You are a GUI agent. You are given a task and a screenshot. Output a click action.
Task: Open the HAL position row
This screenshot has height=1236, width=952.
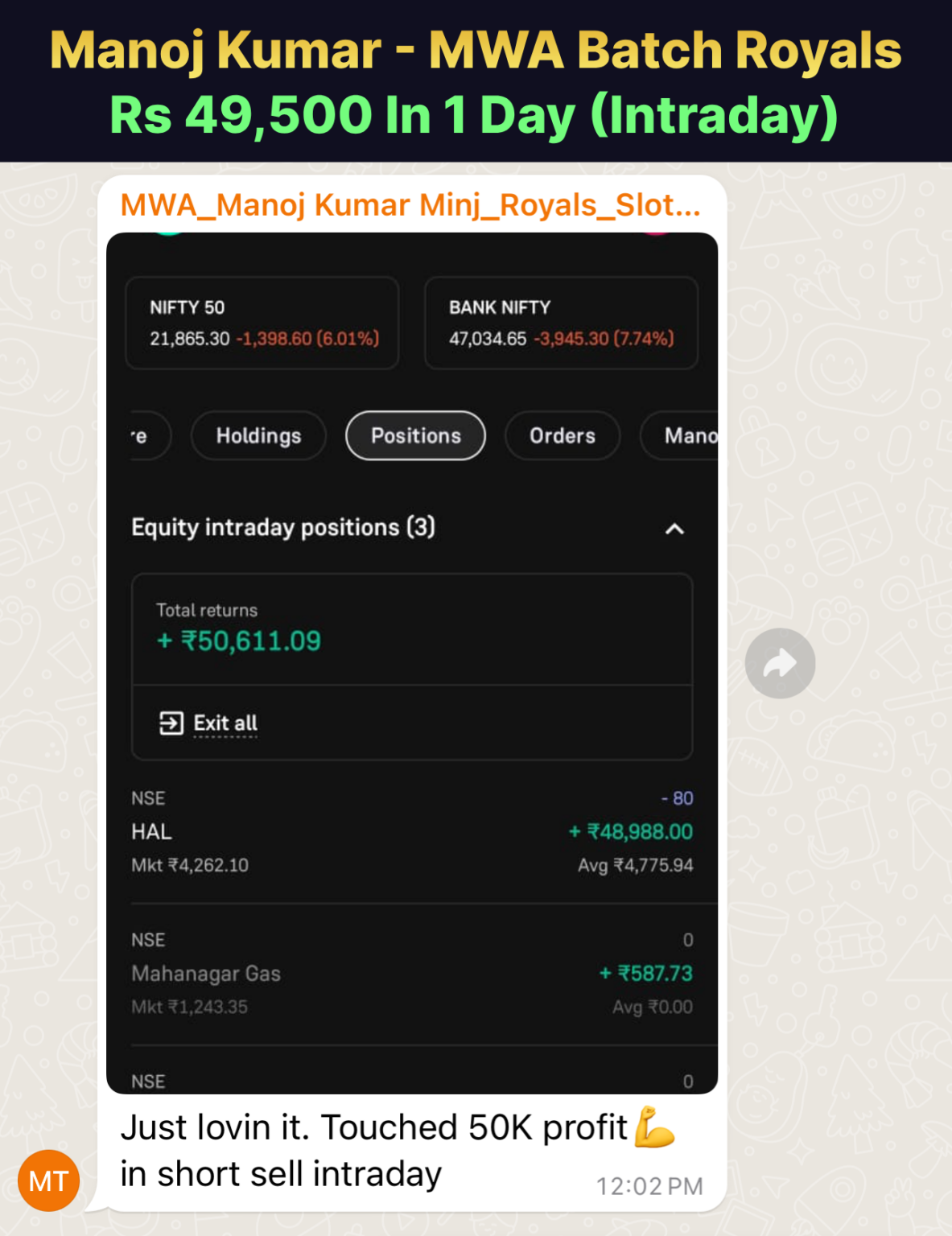(411, 832)
